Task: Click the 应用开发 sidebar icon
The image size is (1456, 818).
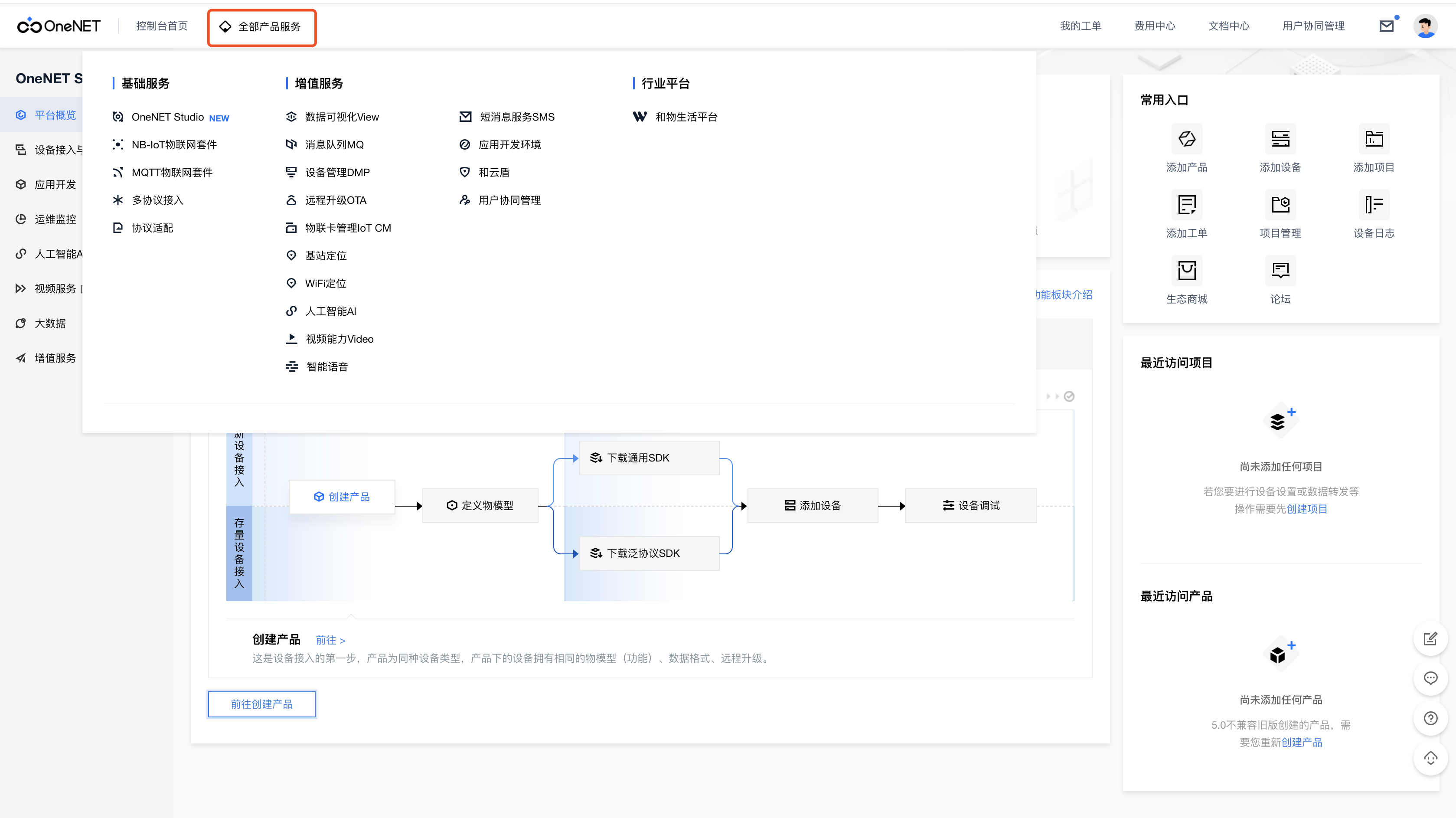Action: tap(21, 184)
